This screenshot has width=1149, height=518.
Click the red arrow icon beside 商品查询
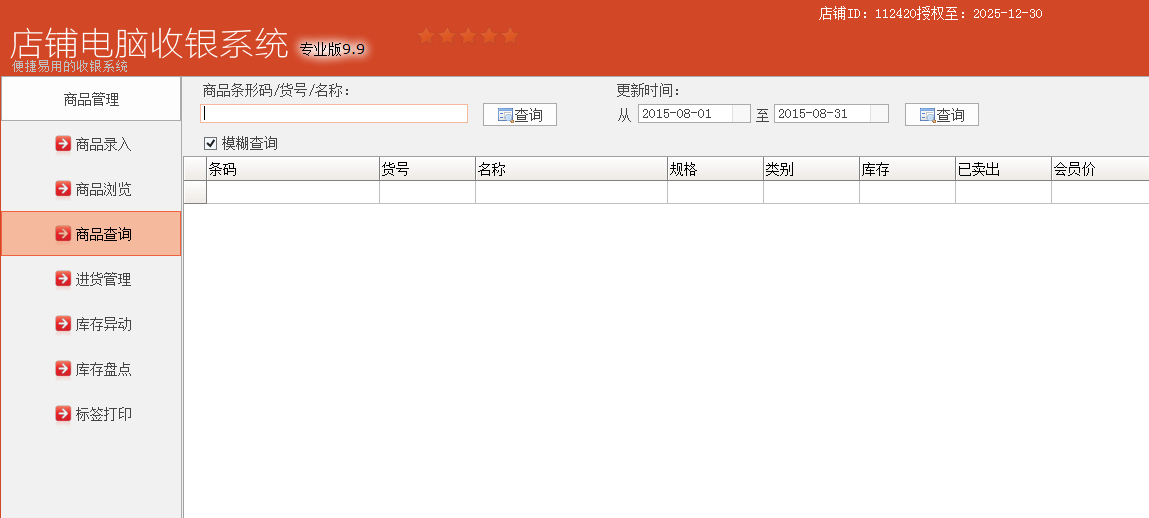(63, 234)
